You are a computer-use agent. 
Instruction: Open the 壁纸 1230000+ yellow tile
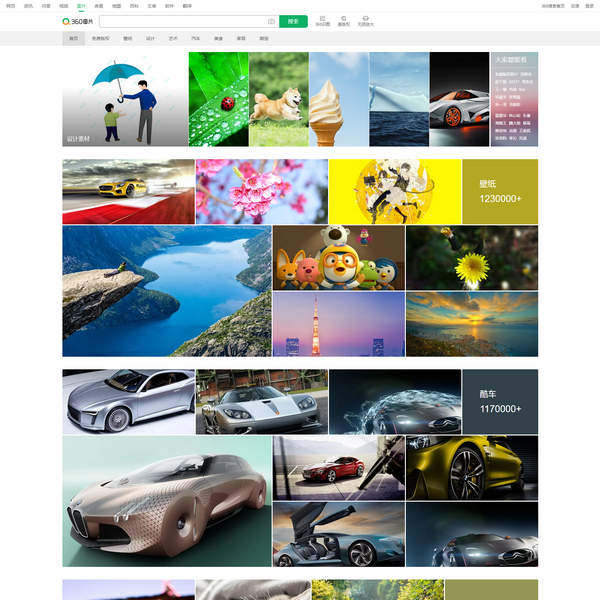500,191
